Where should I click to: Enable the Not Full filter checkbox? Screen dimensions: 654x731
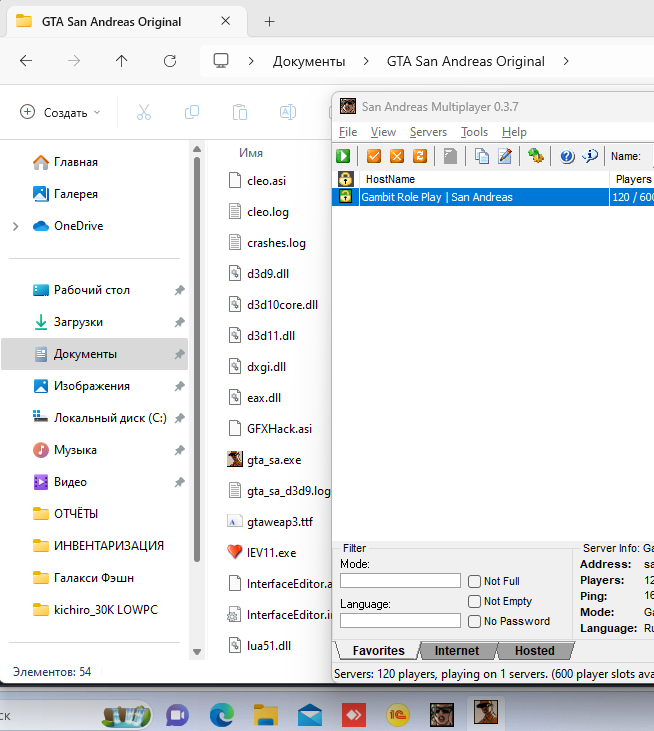[475, 581]
